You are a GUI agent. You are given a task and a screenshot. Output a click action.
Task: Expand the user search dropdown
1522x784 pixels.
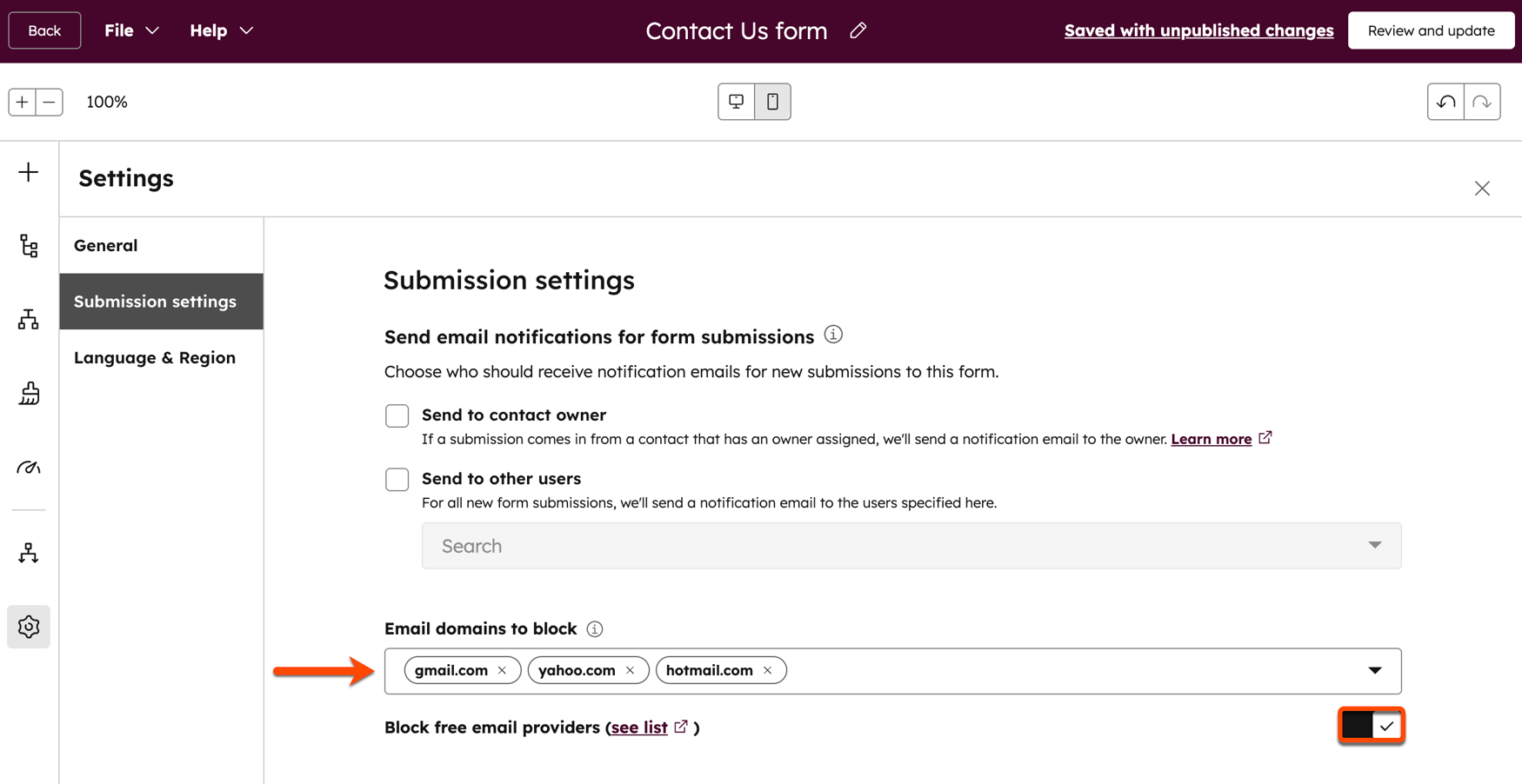click(x=1375, y=545)
